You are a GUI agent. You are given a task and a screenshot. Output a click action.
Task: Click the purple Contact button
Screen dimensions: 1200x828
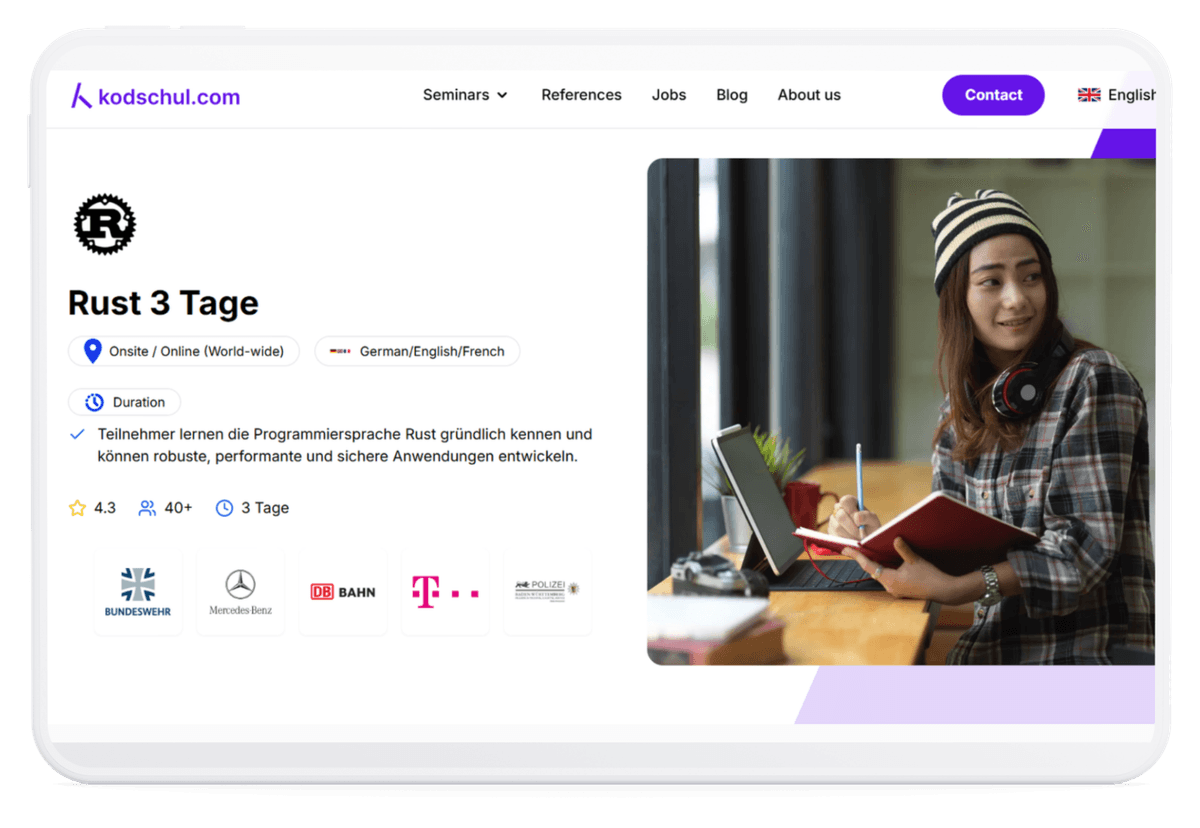993,95
